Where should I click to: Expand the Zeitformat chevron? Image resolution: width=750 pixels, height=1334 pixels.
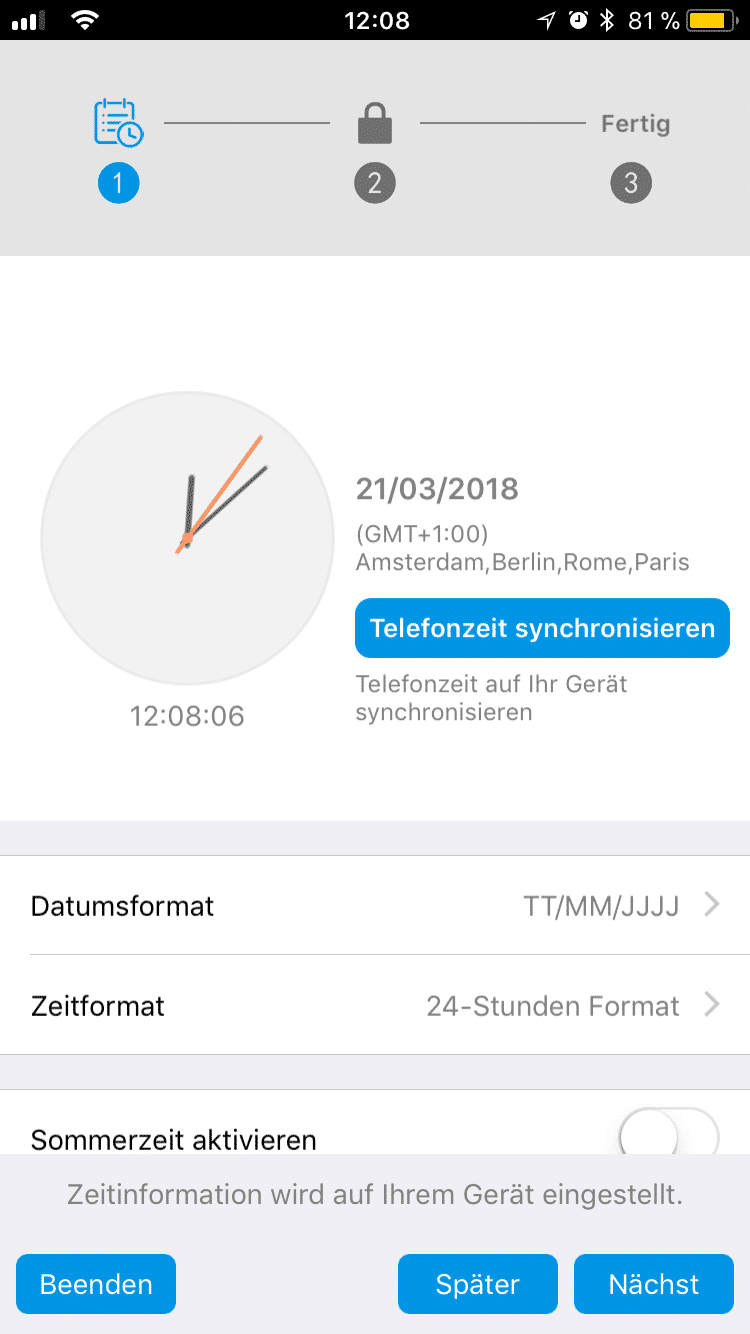(x=712, y=1004)
